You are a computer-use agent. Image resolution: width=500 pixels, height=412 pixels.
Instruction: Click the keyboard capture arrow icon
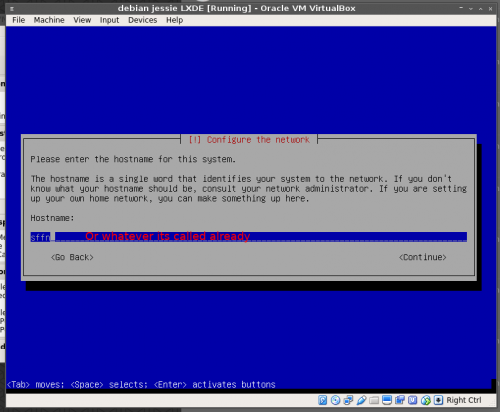(438, 400)
